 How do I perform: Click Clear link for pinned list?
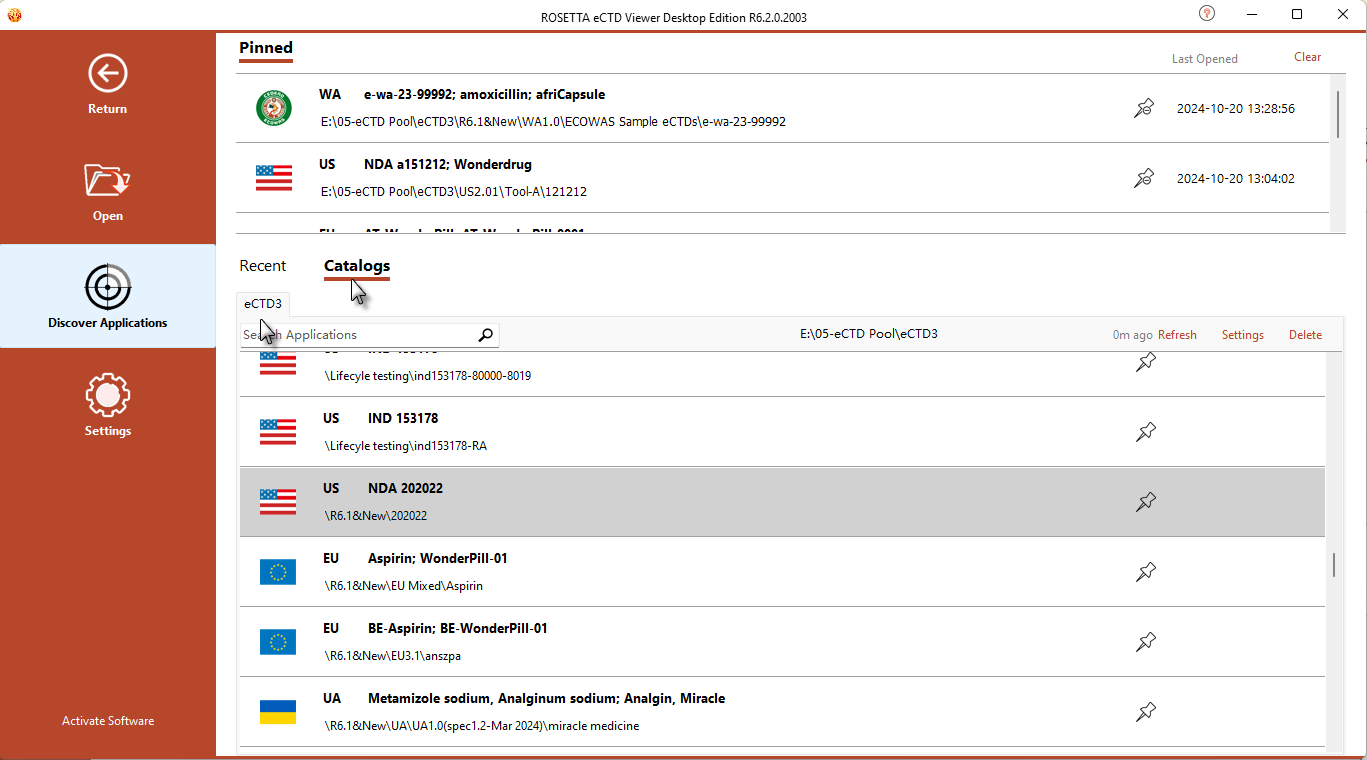coord(1307,57)
